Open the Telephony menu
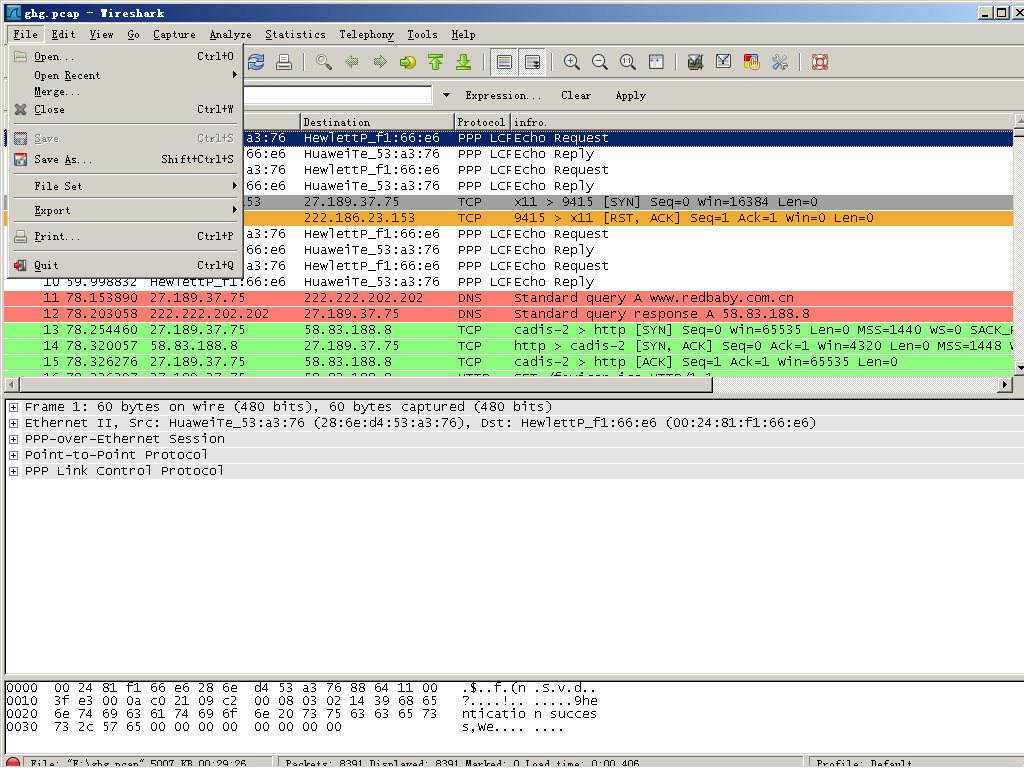Screen dimensions: 1024x768 tap(366, 35)
